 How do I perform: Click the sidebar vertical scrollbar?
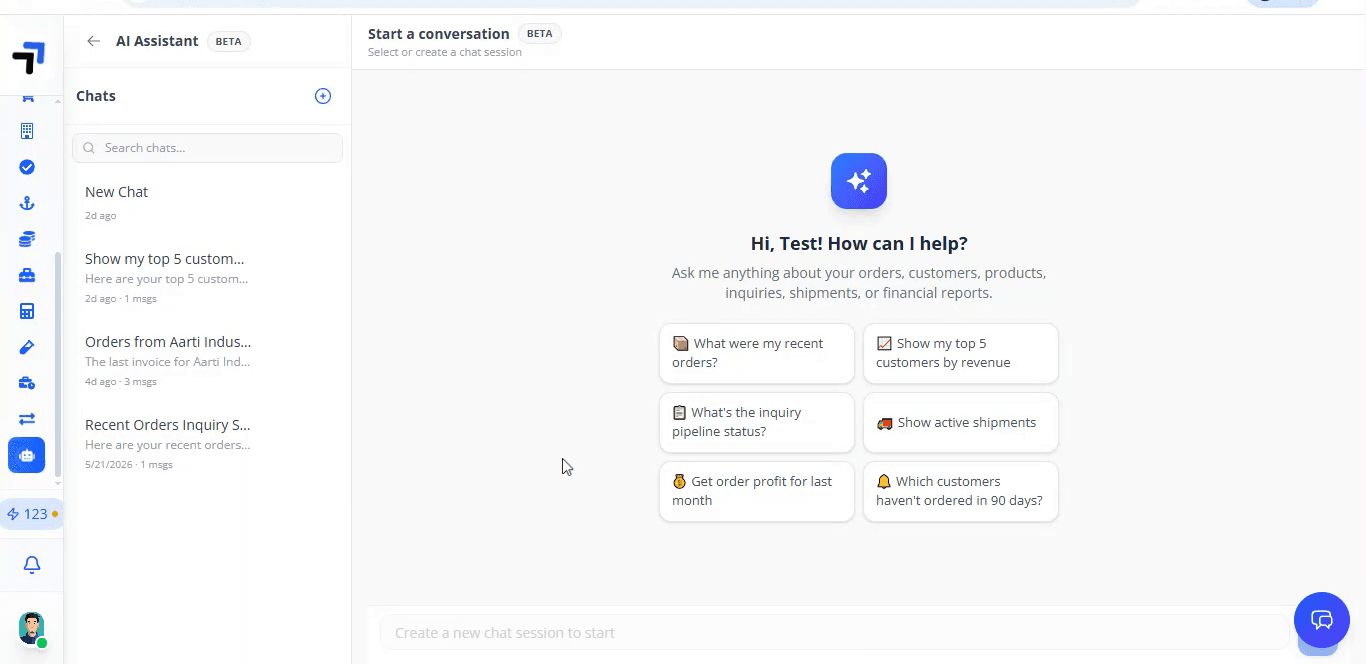tap(58, 365)
